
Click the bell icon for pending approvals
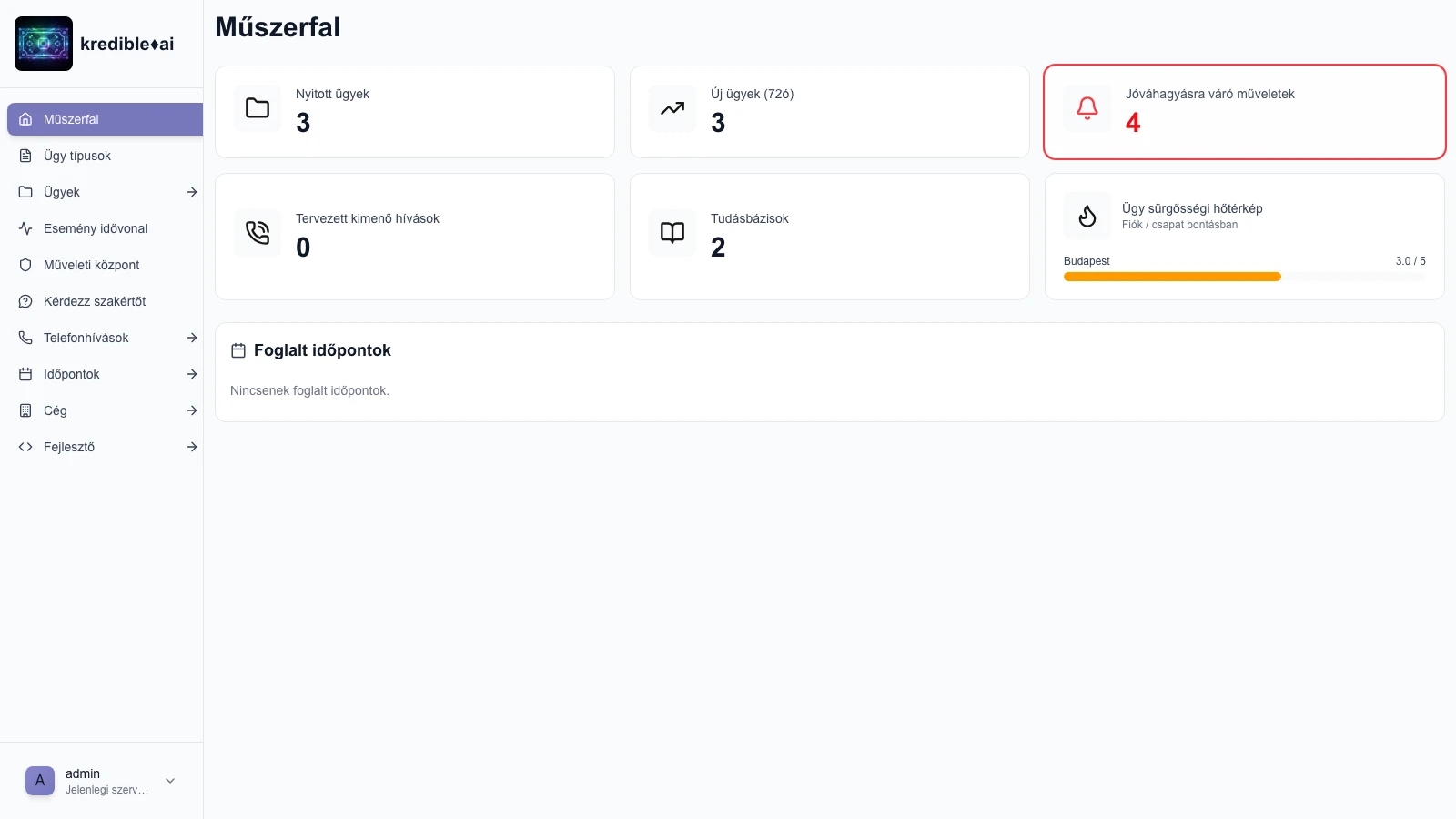pos(1087,108)
